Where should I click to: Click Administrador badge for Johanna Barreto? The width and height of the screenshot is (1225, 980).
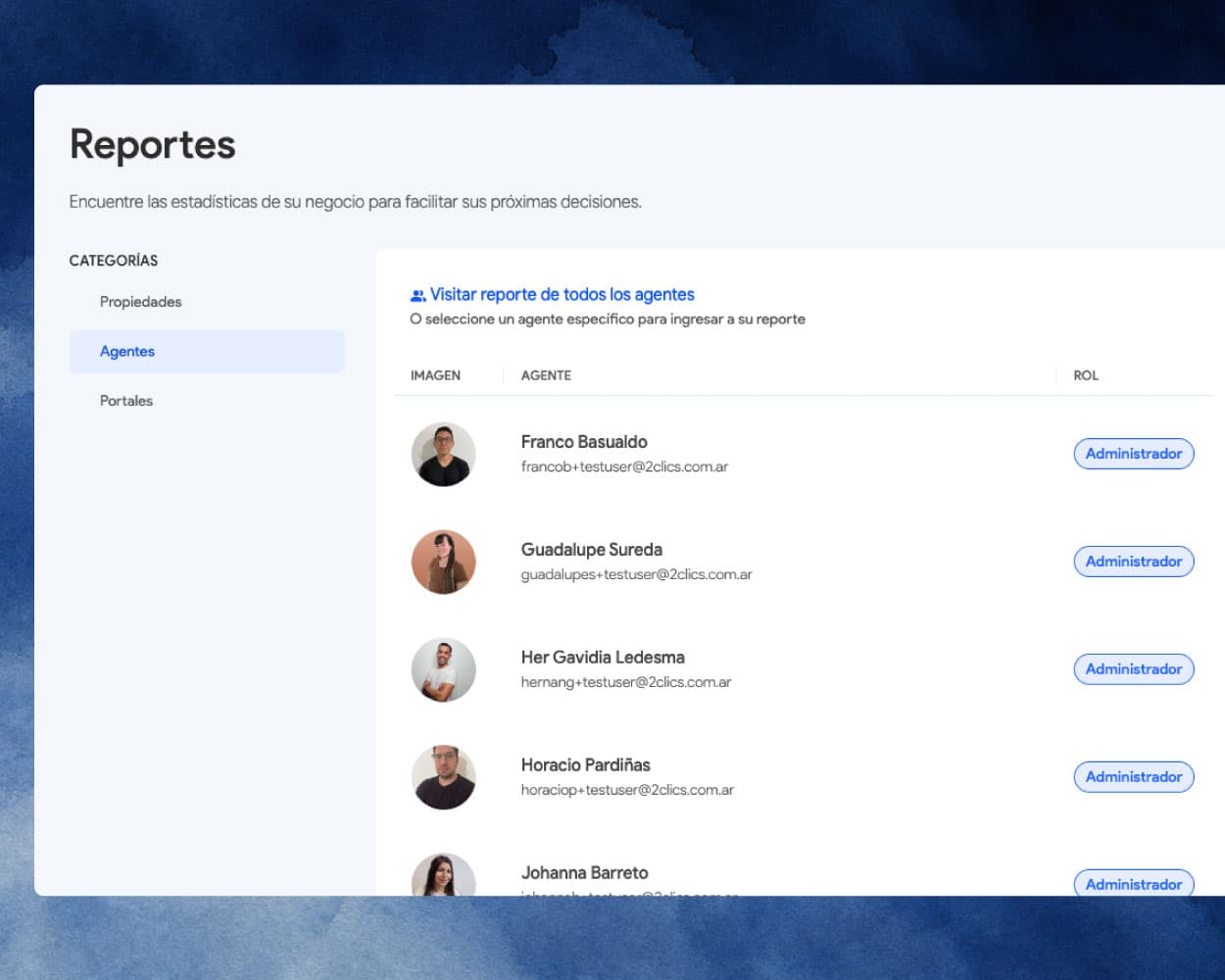point(1134,883)
